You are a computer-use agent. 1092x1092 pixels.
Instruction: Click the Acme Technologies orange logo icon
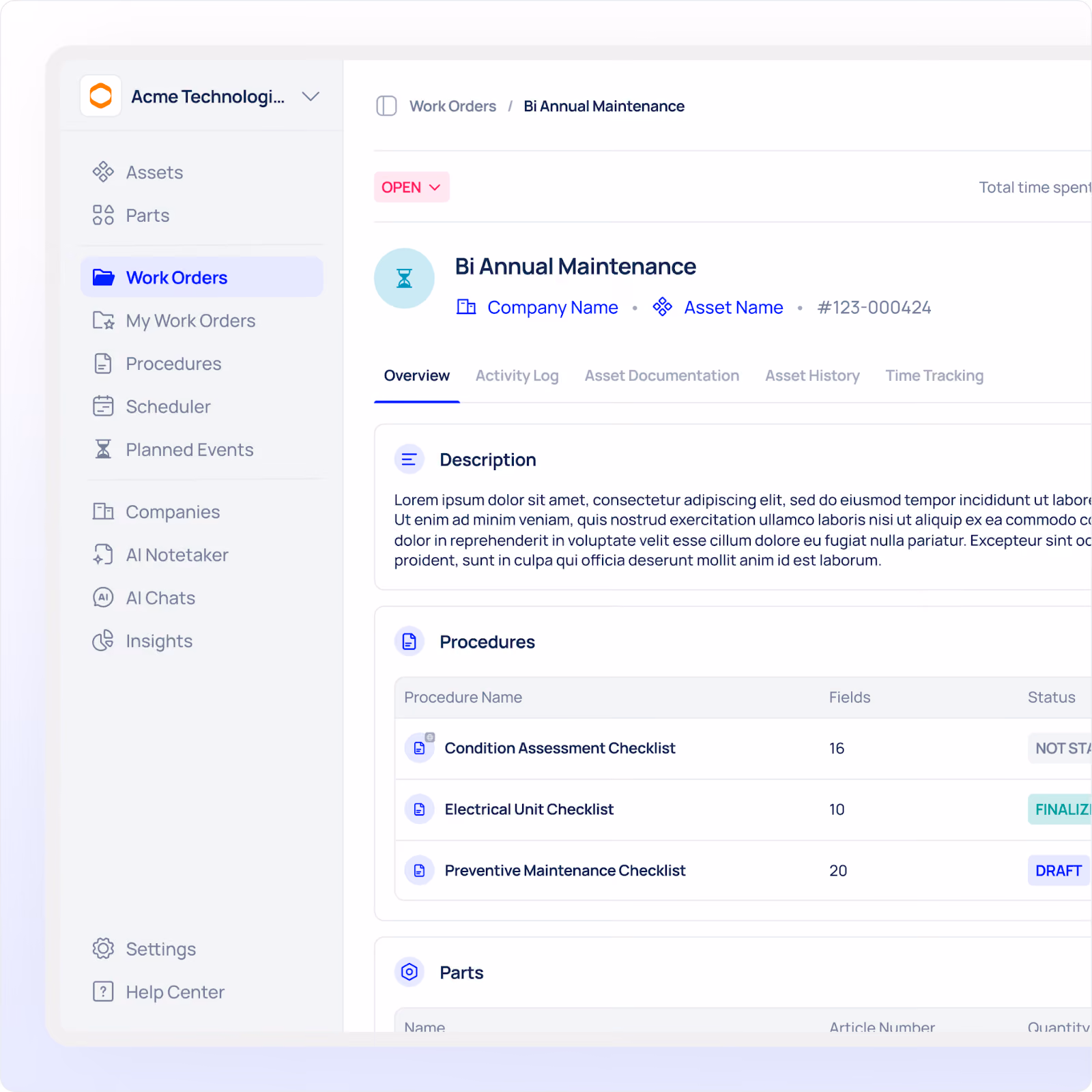[x=101, y=96]
